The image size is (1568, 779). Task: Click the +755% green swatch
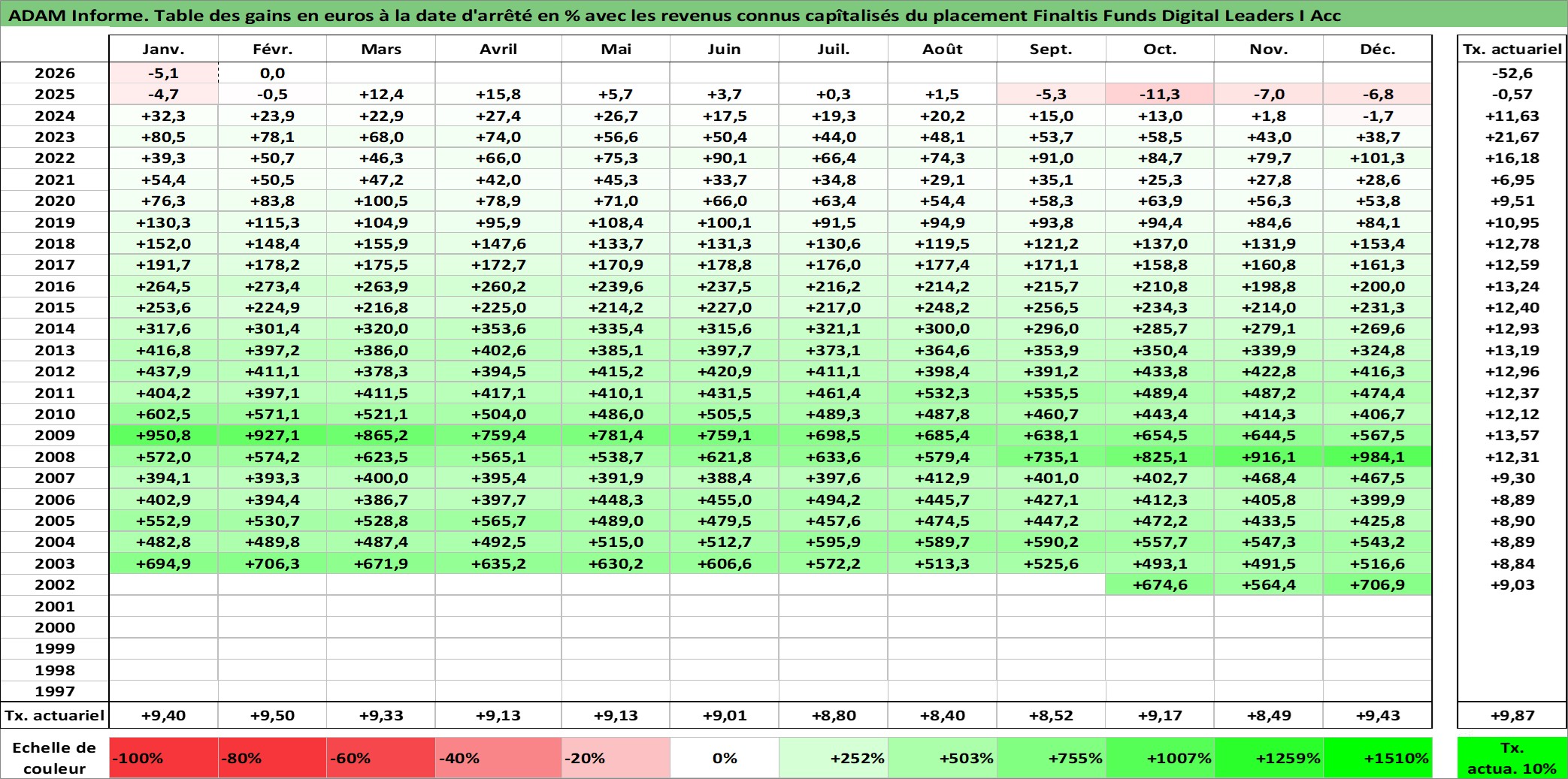click(x=1051, y=758)
